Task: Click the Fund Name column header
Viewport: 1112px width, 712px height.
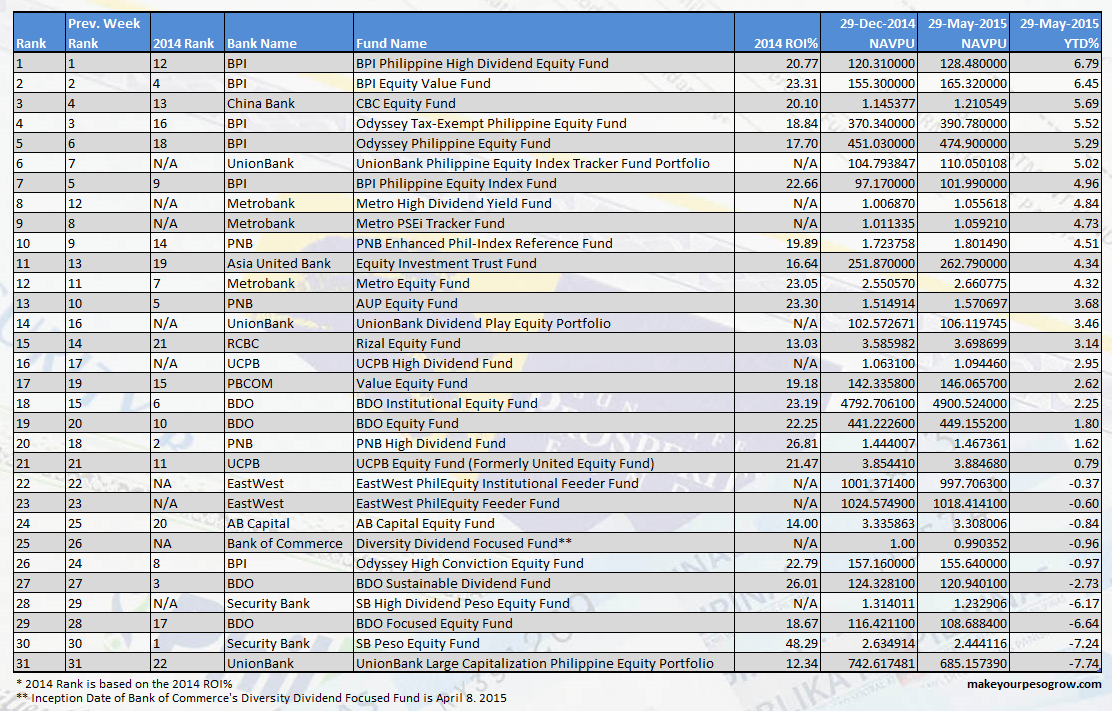Action: [390, 44]
